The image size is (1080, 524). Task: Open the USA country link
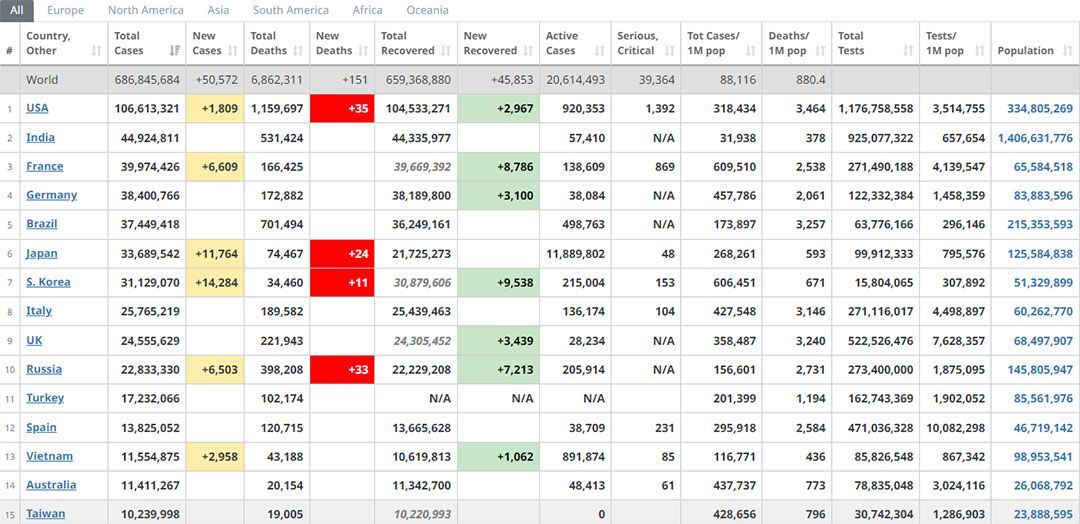(37, 108)
